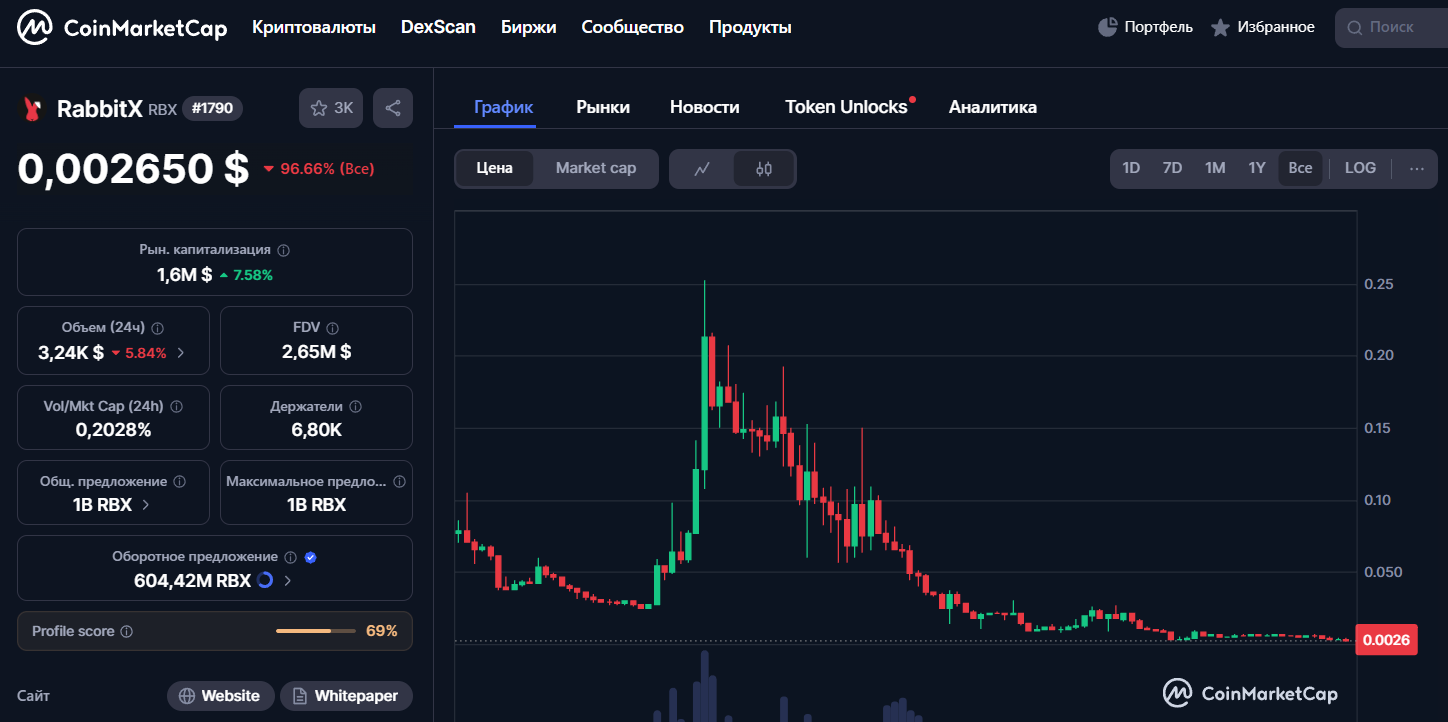Click info icon next to Оборотное предложение
The width and height of the screenshot is (1448, 722).
(x=290, y=557)
